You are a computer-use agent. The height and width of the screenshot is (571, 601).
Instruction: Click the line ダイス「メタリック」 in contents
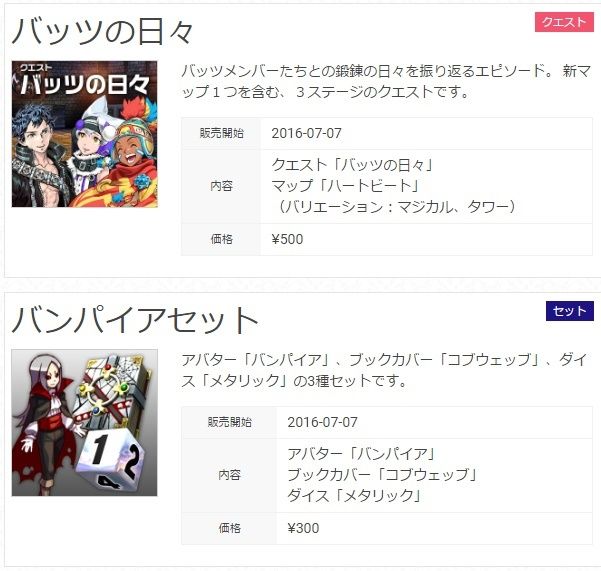pyautogui.click(x=355, y=496)
